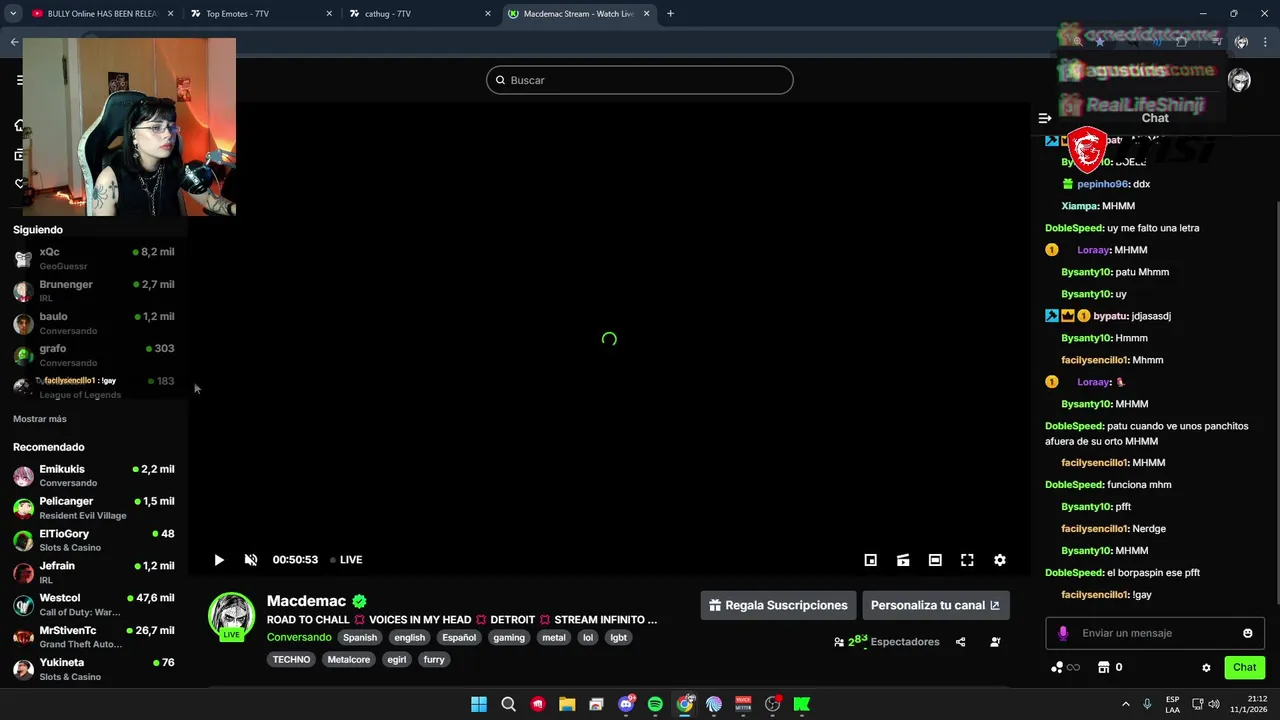
Task: Send the message with the green Chat button
Action: [1245, 667]
